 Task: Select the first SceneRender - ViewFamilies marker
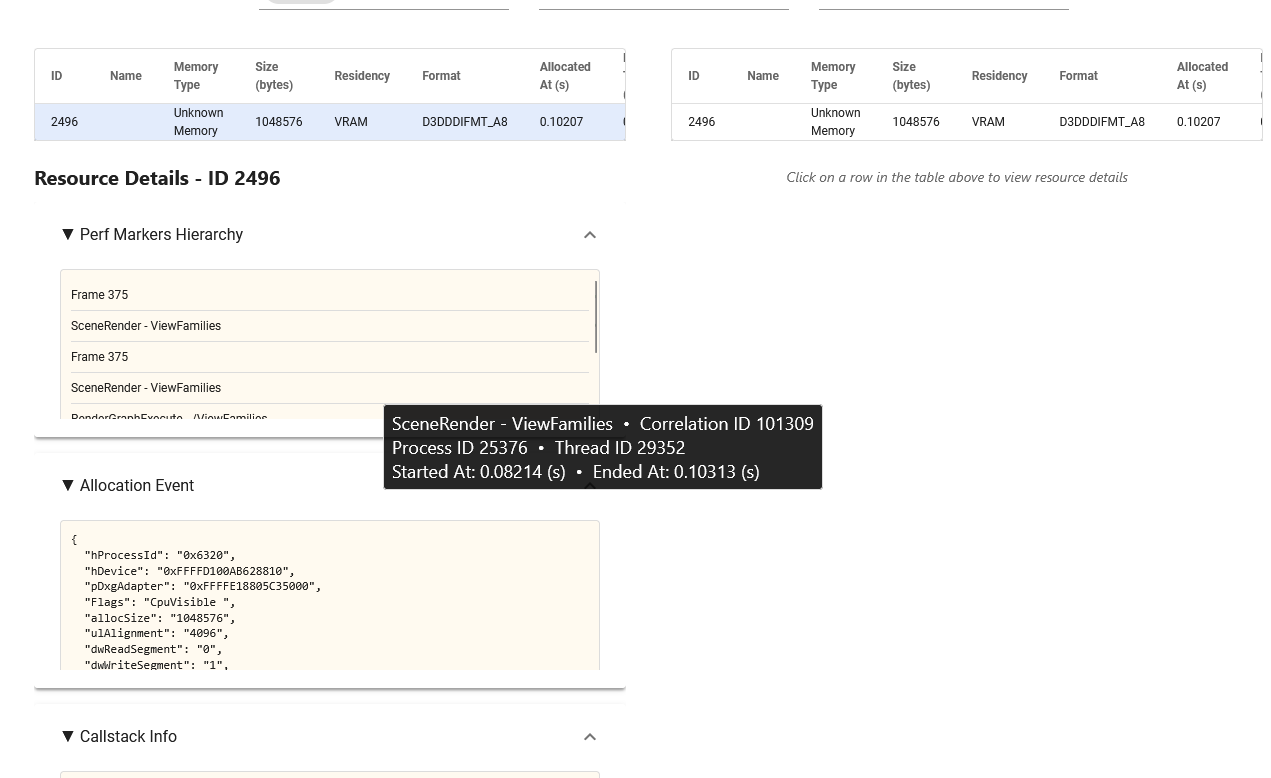146,326
